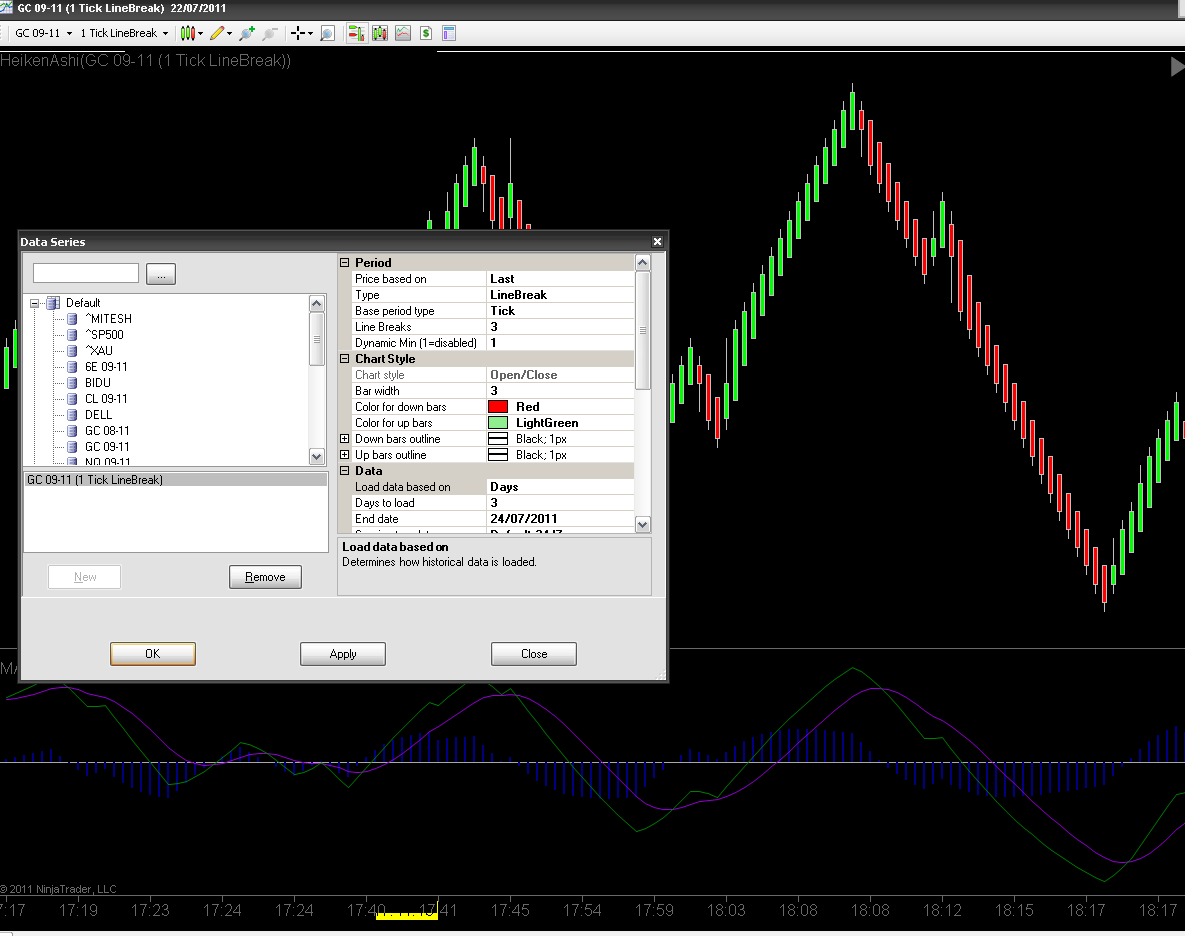Click the yellow highlighted time axis marker
Image resolution: width=1185 pixels, height=936 pixels.
(x=407, y=914)
